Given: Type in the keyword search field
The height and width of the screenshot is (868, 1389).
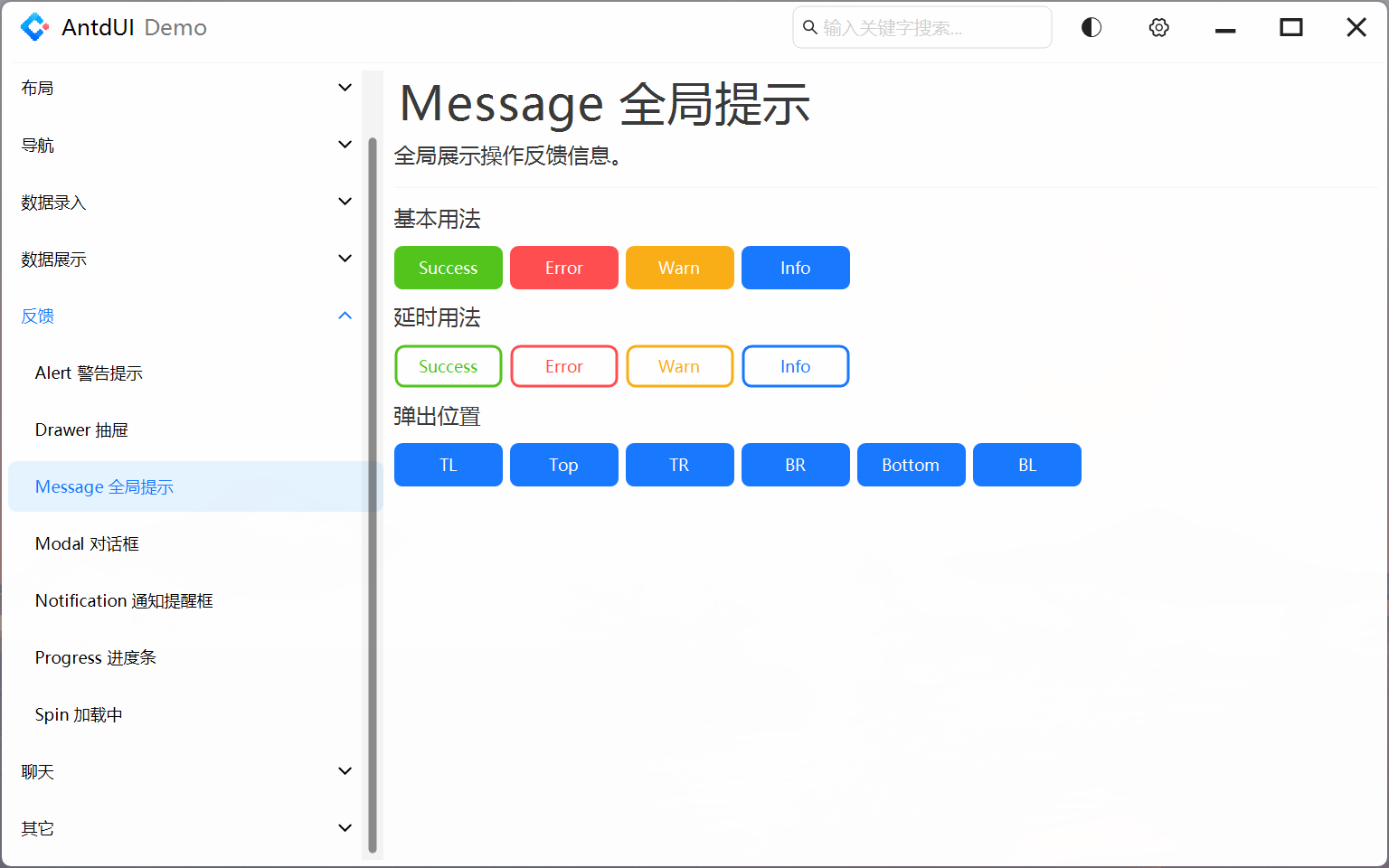Looking at the screenshot, I should [x=931, y=28].
